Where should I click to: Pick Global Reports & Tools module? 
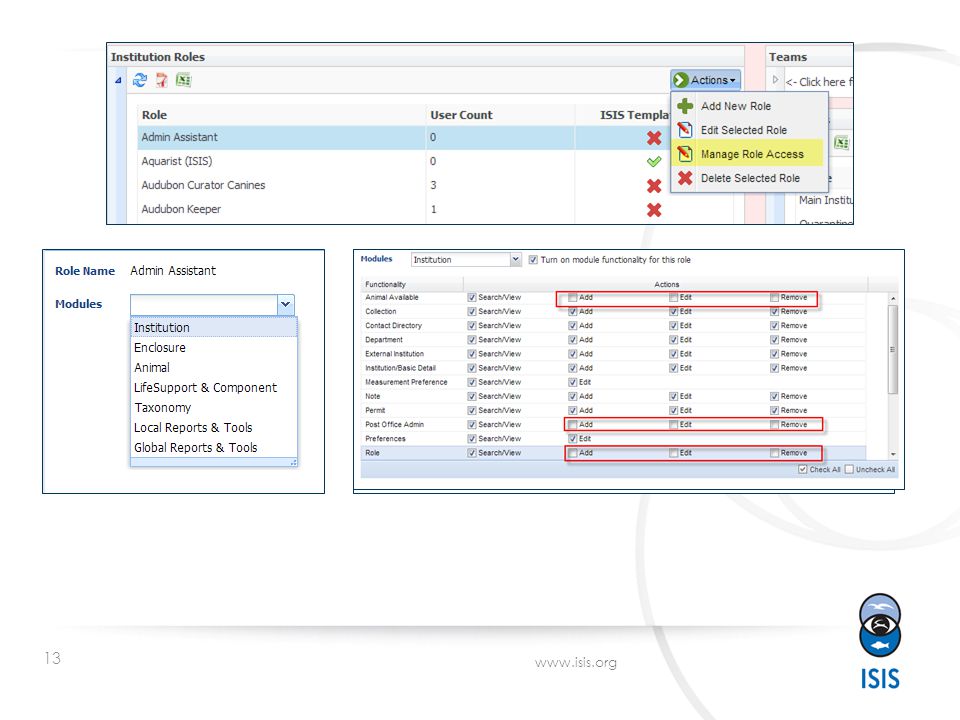point(214,448)
